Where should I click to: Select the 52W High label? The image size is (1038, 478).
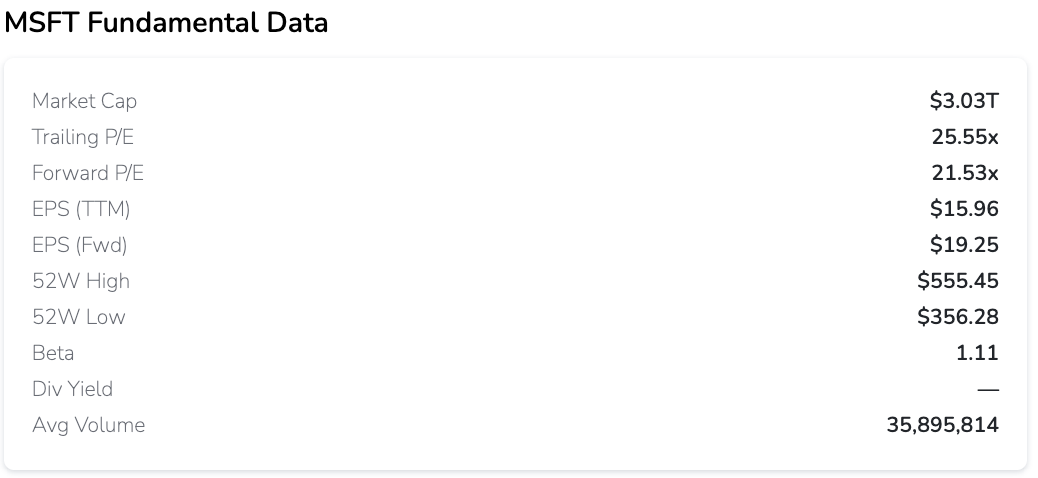pyautogui.click(x=81, y=281)
